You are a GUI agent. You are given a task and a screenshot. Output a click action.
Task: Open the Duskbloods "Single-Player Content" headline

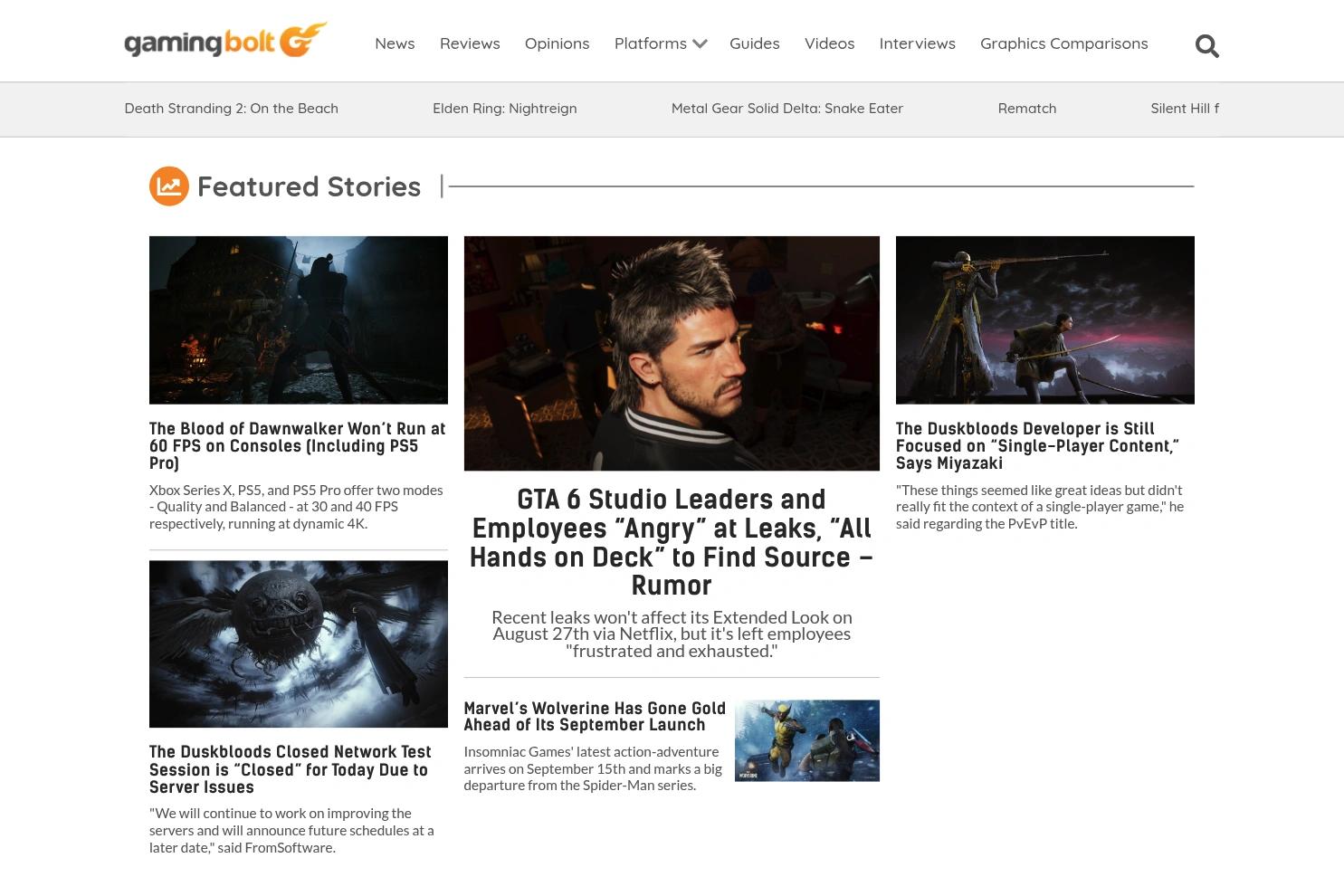[1038, 445]
